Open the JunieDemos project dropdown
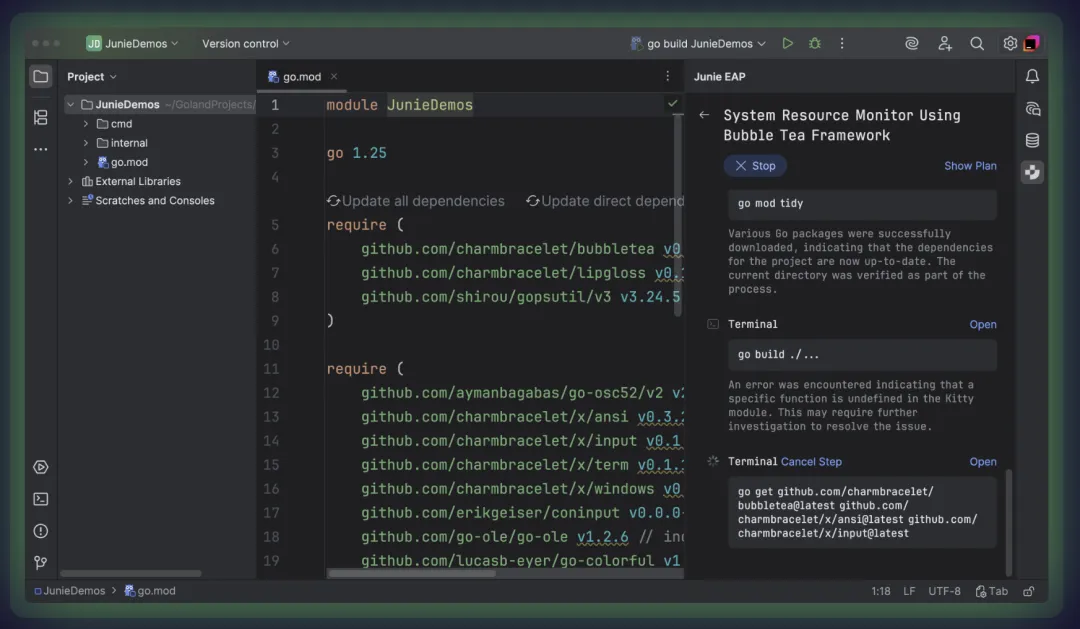 [x=132, y=43]
